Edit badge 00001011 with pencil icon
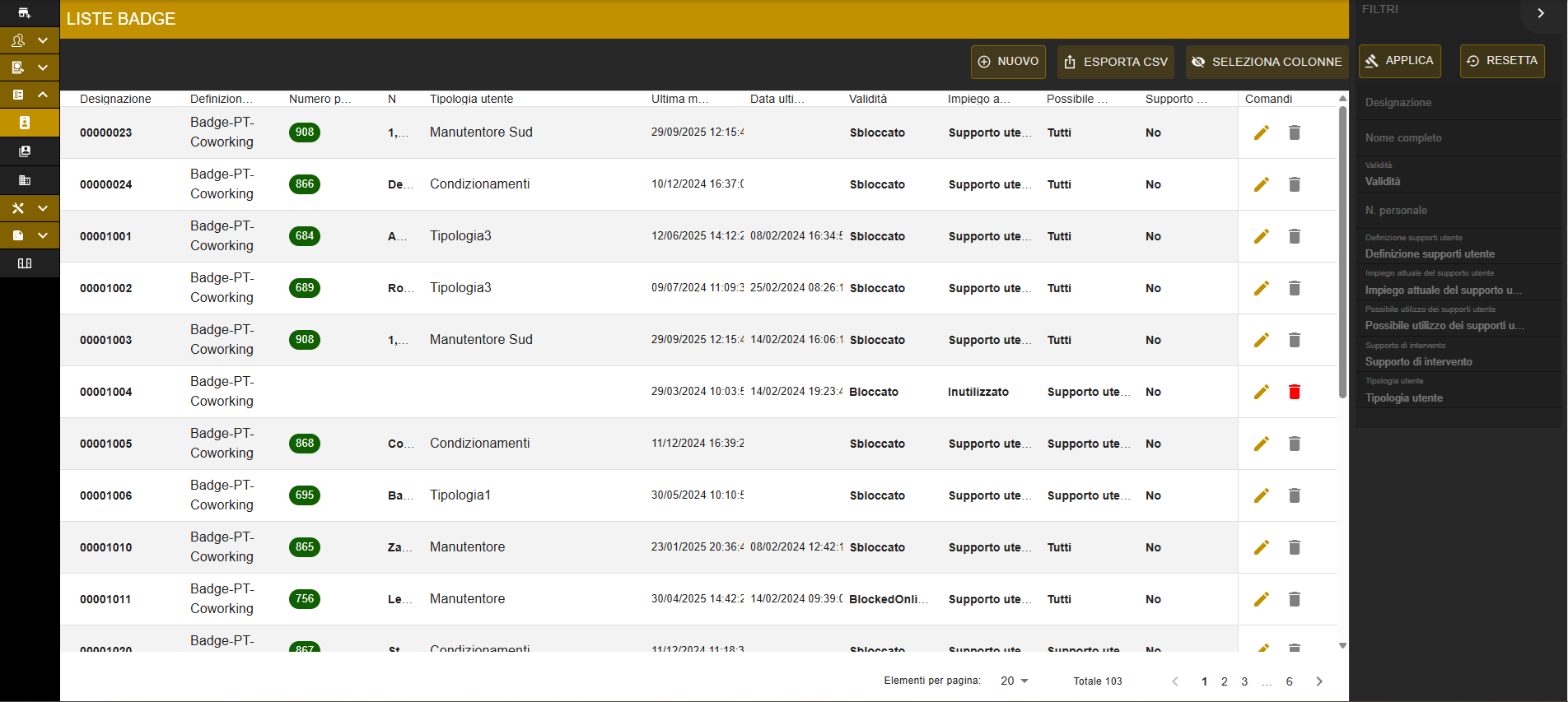Screen dimensions: 1568x702 point(1261,599)
